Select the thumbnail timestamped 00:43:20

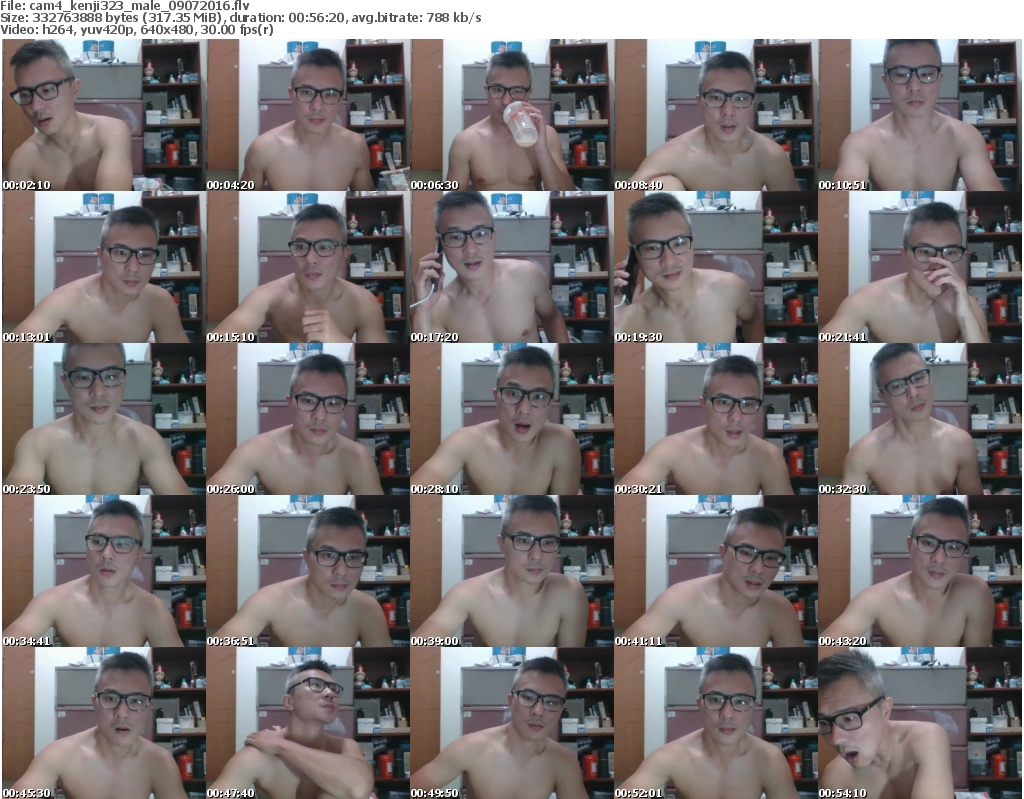920,571
